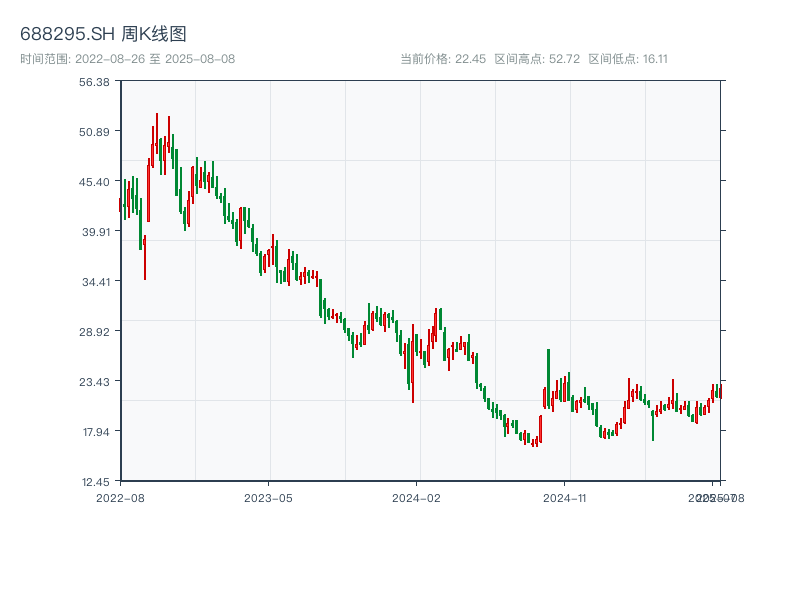This screenshot has height=600, width=800.
Task: Select the 45.40 y-axis tick label
Action: click(x=94, y=182)
